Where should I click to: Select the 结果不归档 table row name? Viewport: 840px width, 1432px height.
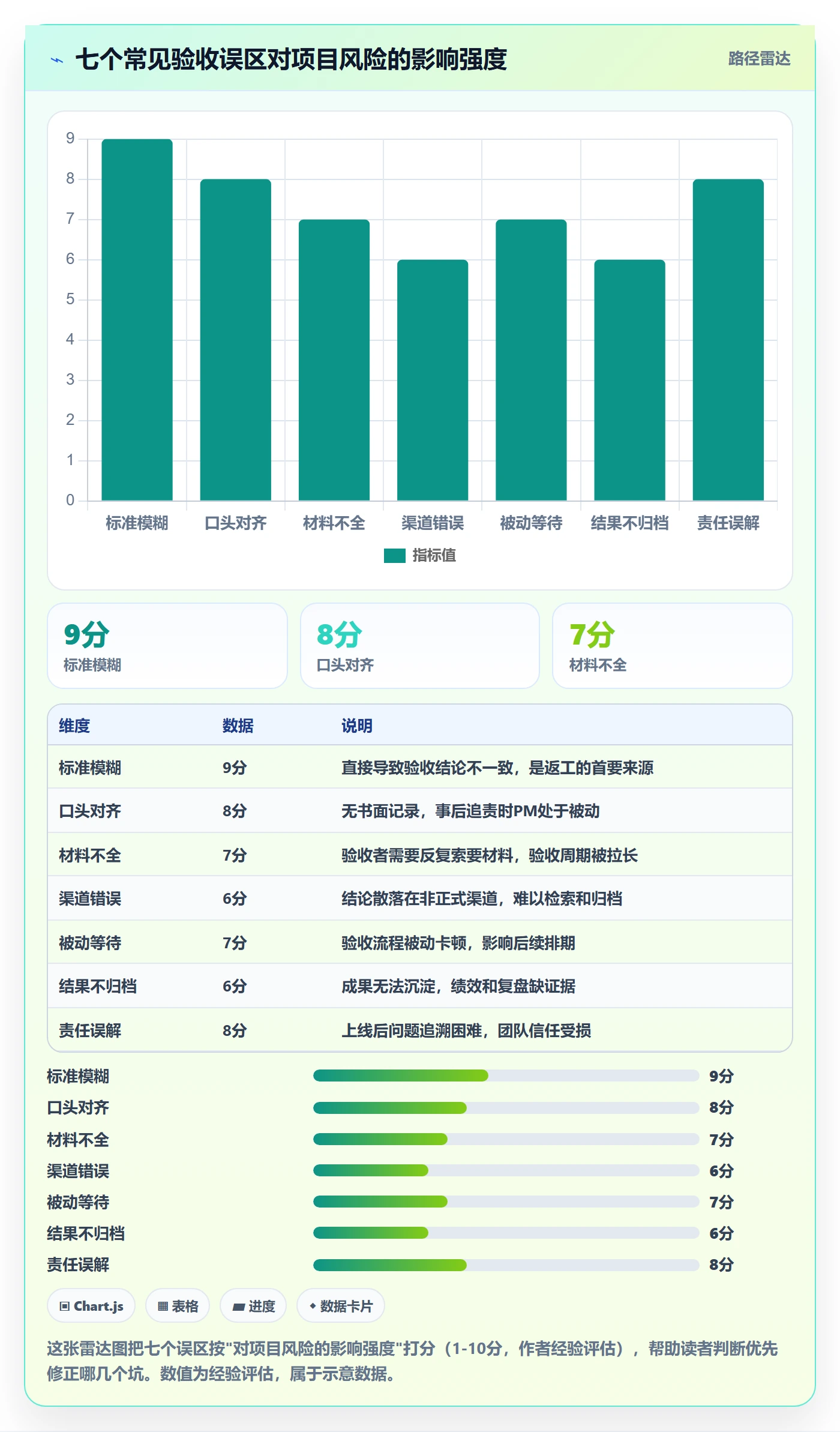click(98, 986)
